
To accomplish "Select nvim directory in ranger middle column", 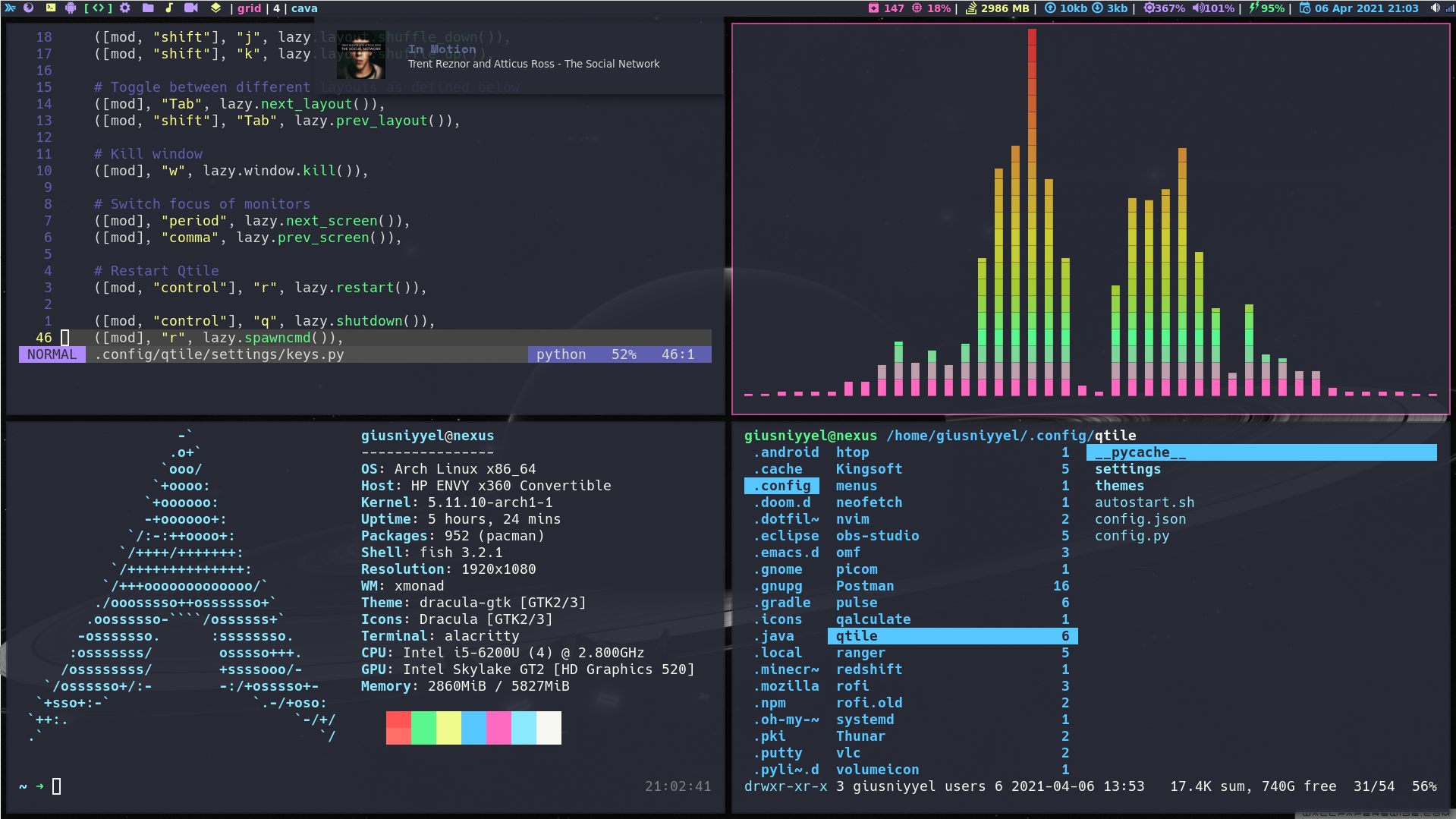I will (x=952, y=519).
